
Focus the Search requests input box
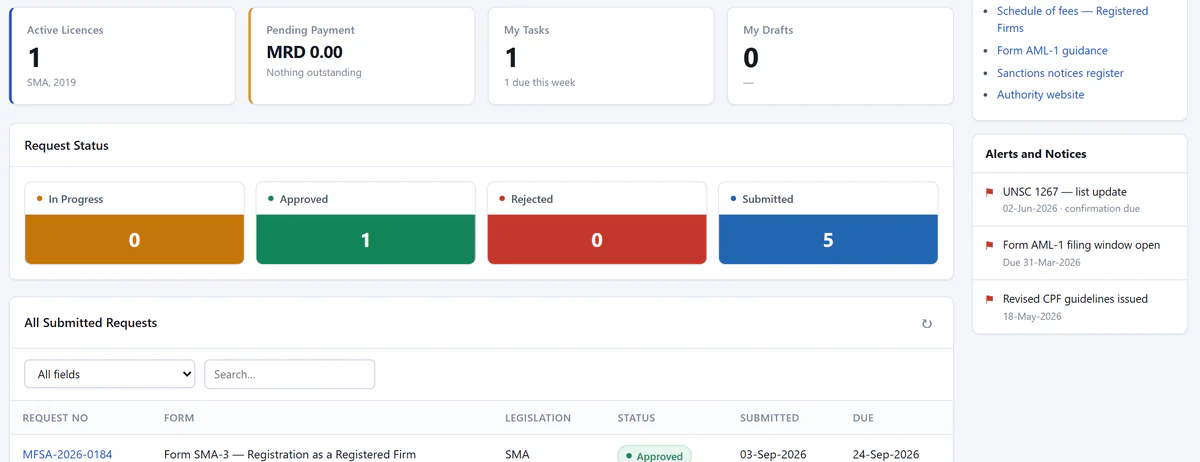(290, 374)
